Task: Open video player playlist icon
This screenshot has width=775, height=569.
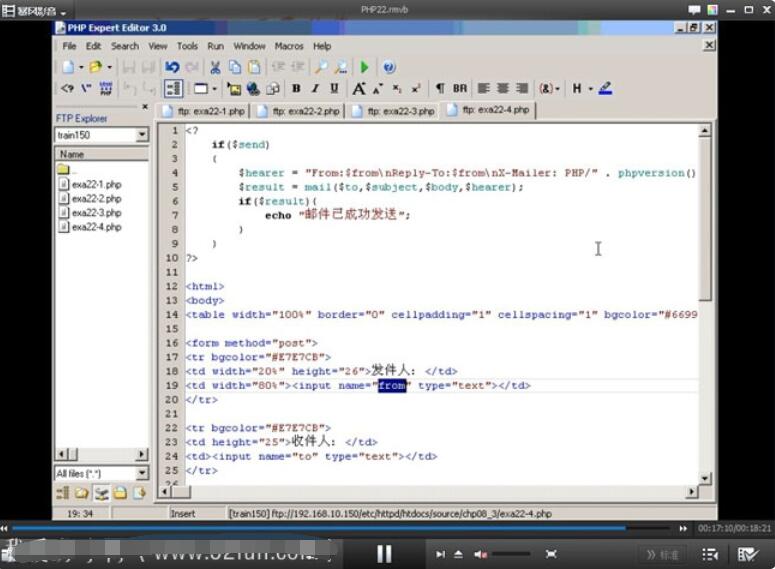Action: click(710, 555)
